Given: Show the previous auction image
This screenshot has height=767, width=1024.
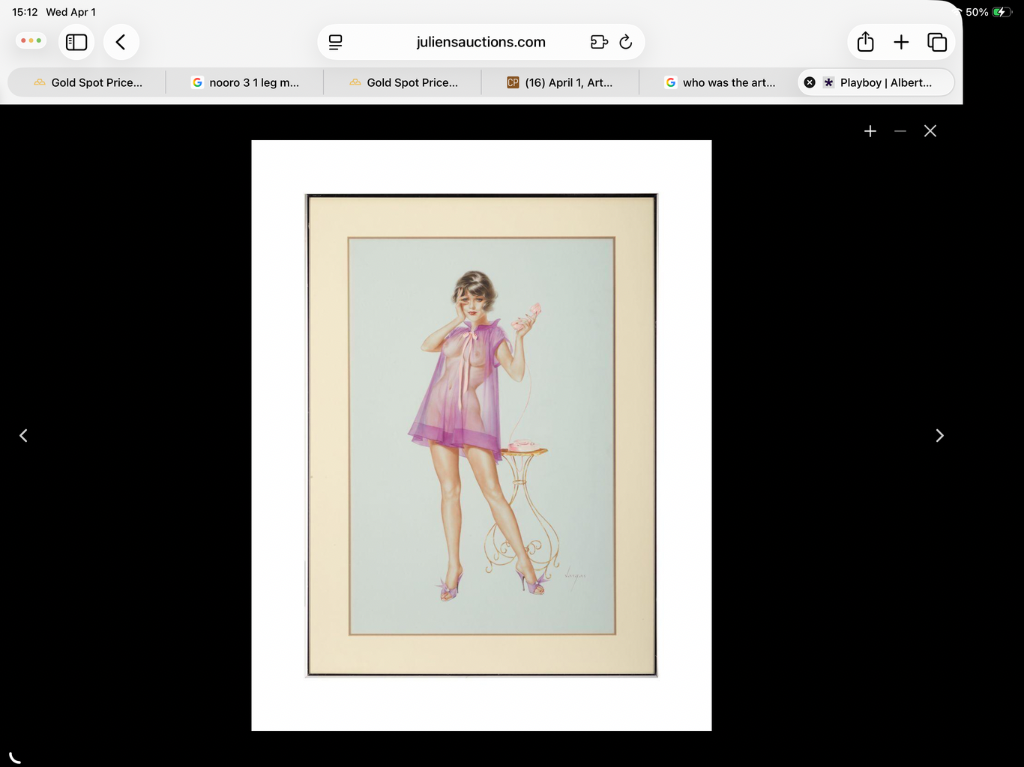Looking at the screenshot, I should click(24, 435).
